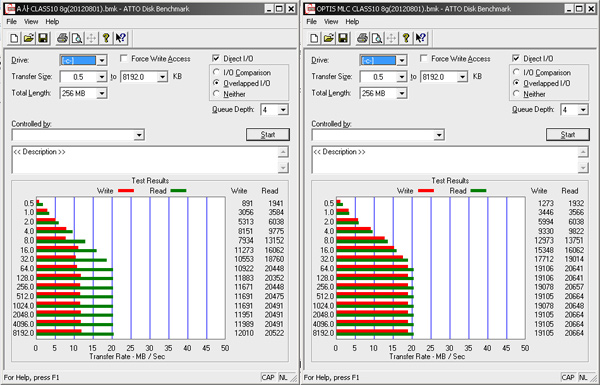Image resolution: width=600 pixels, height=389 pixels.
Task: Click New icon in OPTIS window toolbar
Action: [314, 38]
